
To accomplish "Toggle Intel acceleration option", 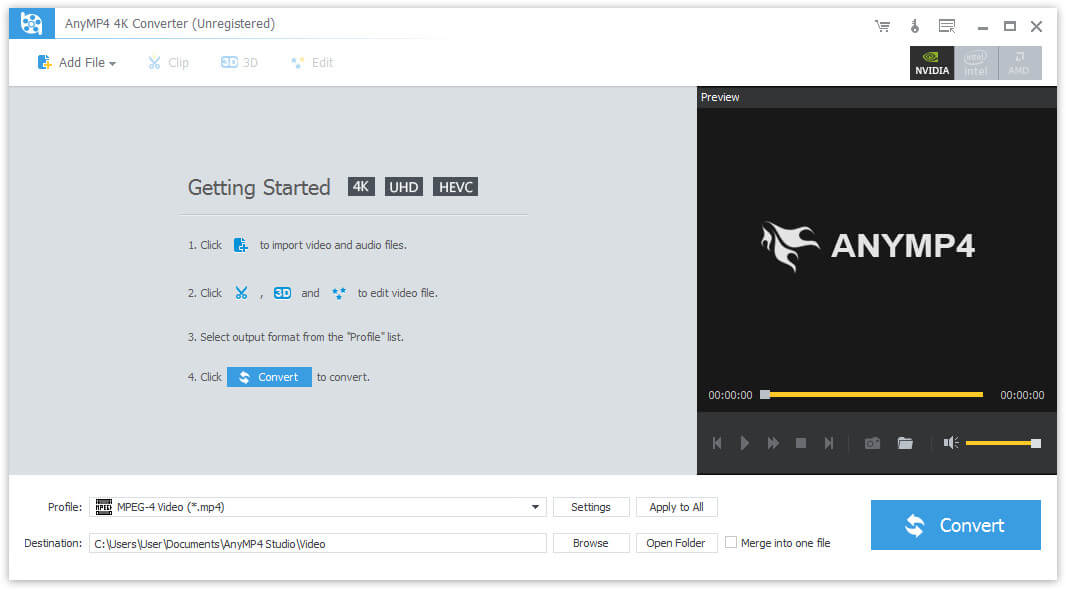I will point(976,63).
